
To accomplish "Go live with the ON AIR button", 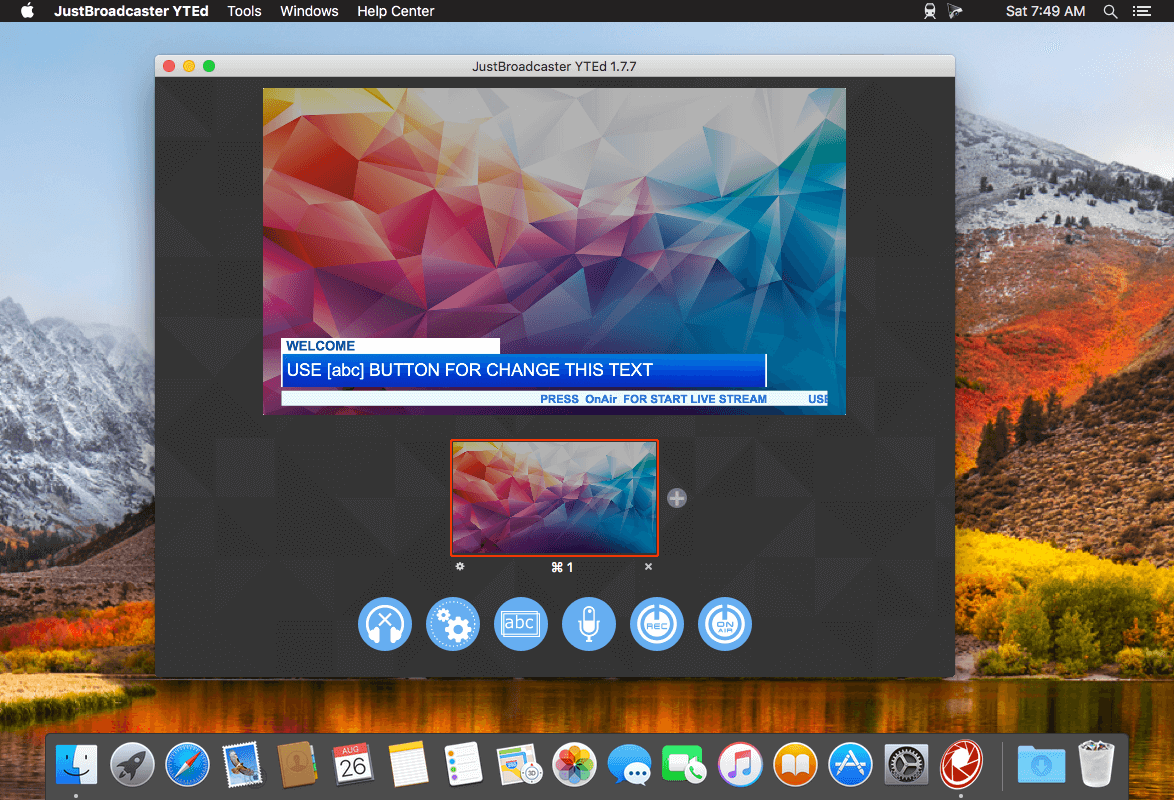I will click(725, 624).
